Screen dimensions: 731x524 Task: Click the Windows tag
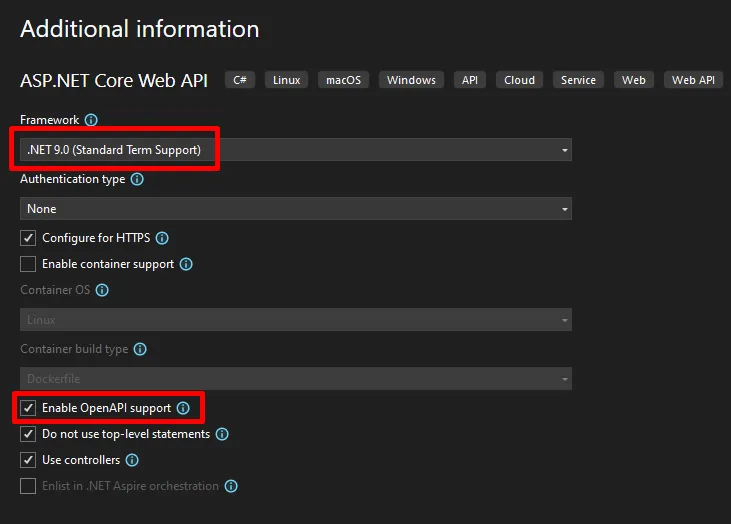pyautogui.click(x=411, y=80)
